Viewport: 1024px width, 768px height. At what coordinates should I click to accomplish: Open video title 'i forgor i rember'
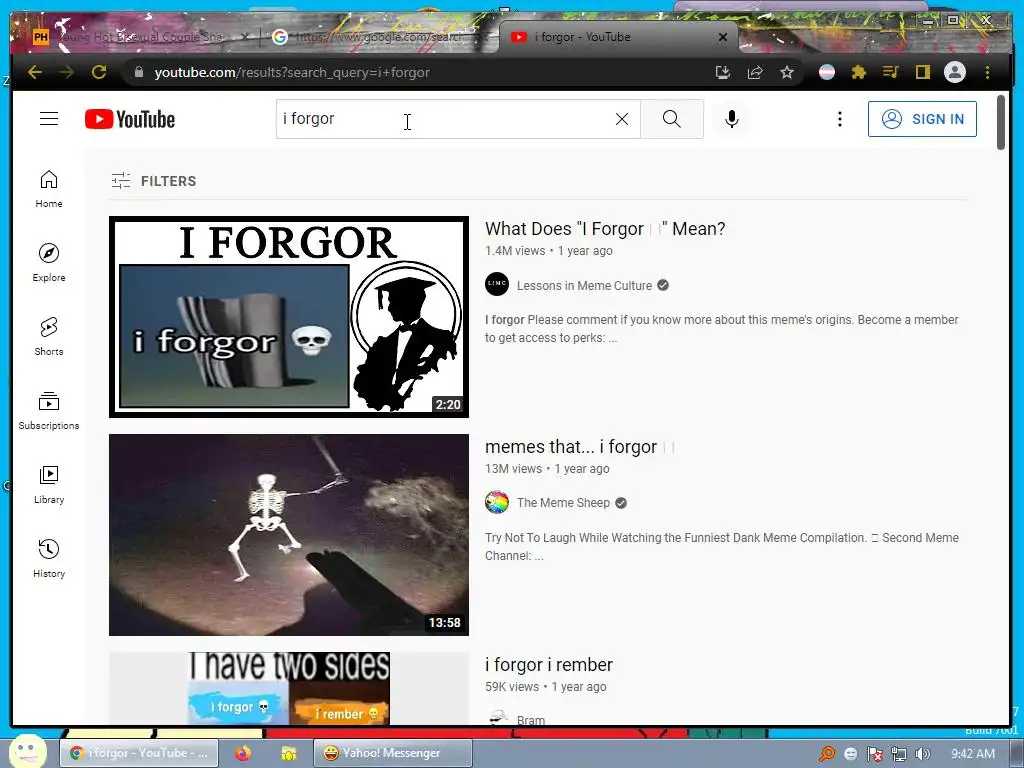549,665
